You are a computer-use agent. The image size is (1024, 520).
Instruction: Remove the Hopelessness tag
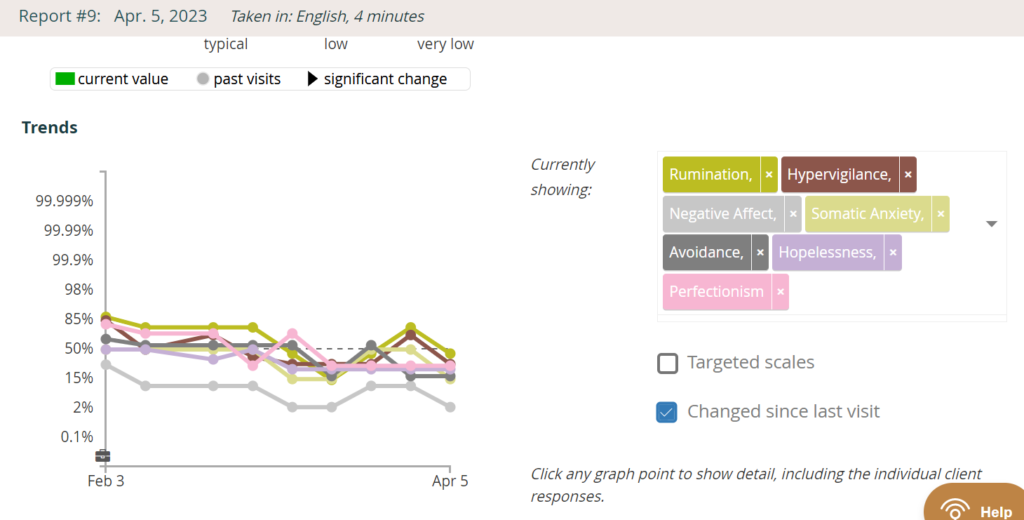(x=893, y=252)
